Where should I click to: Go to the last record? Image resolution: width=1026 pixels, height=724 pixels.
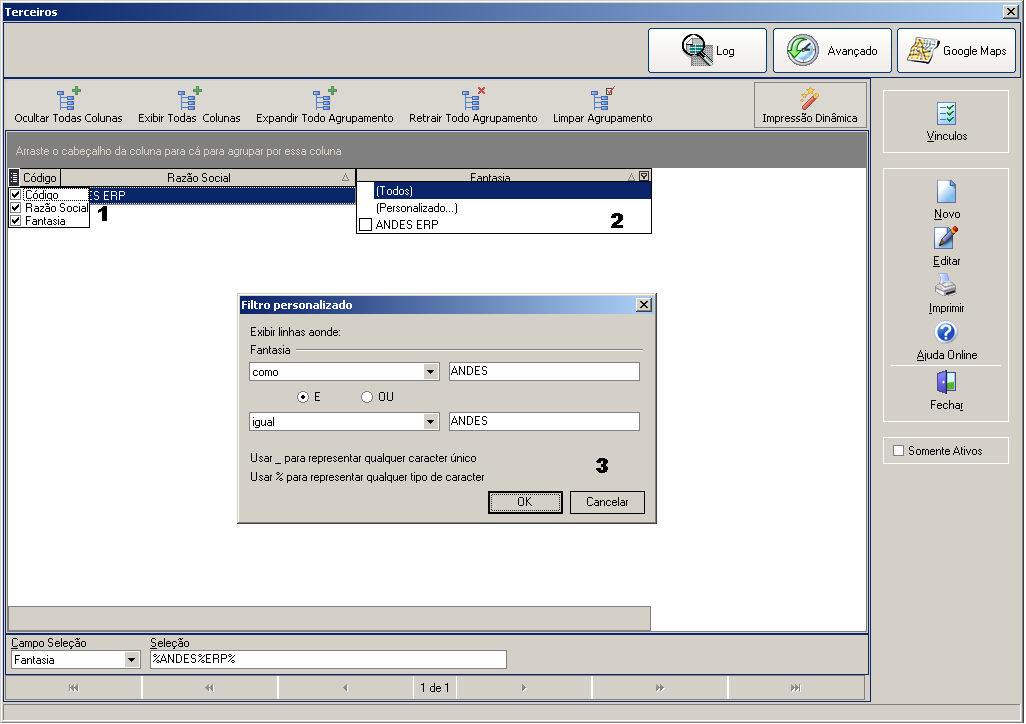click(795, 687)
